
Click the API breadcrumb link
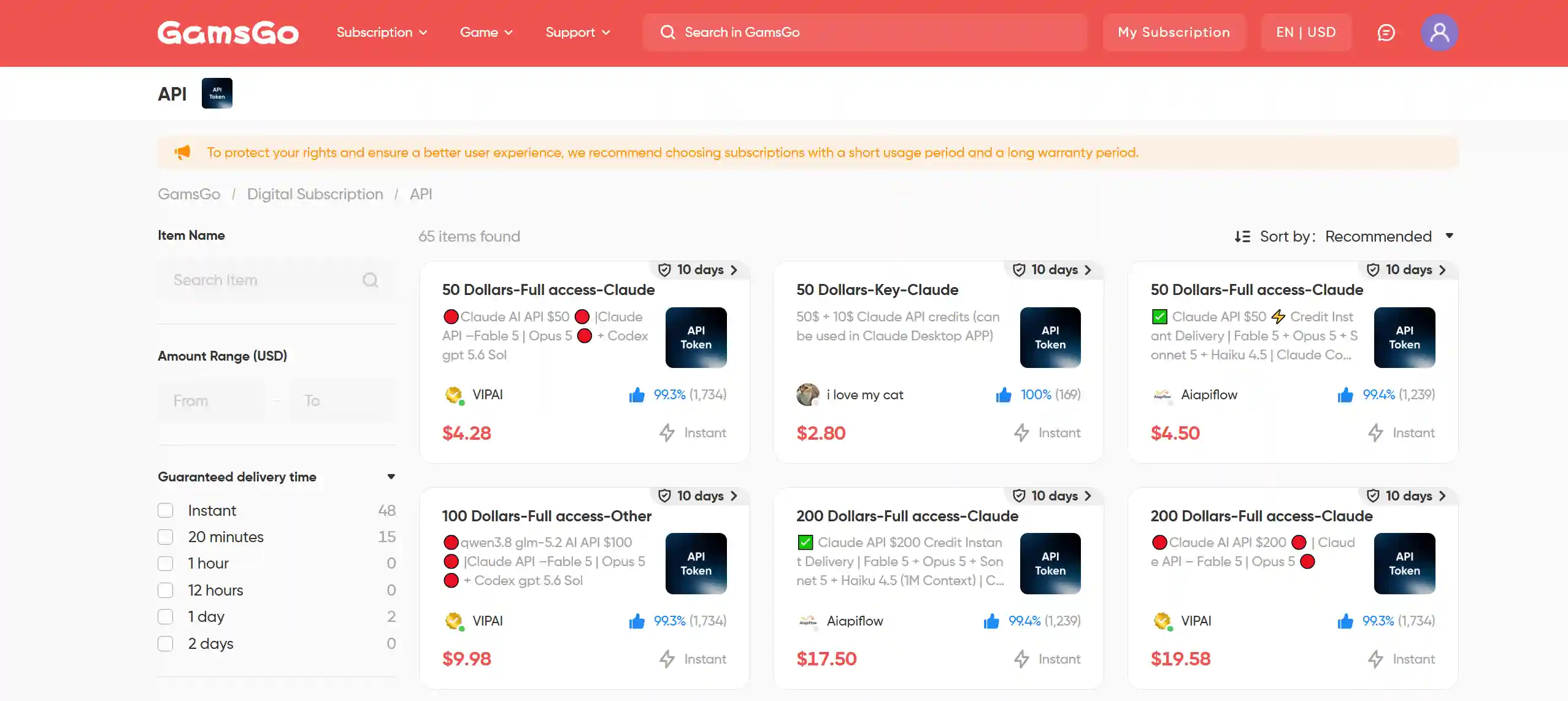[x=421, y=194]
